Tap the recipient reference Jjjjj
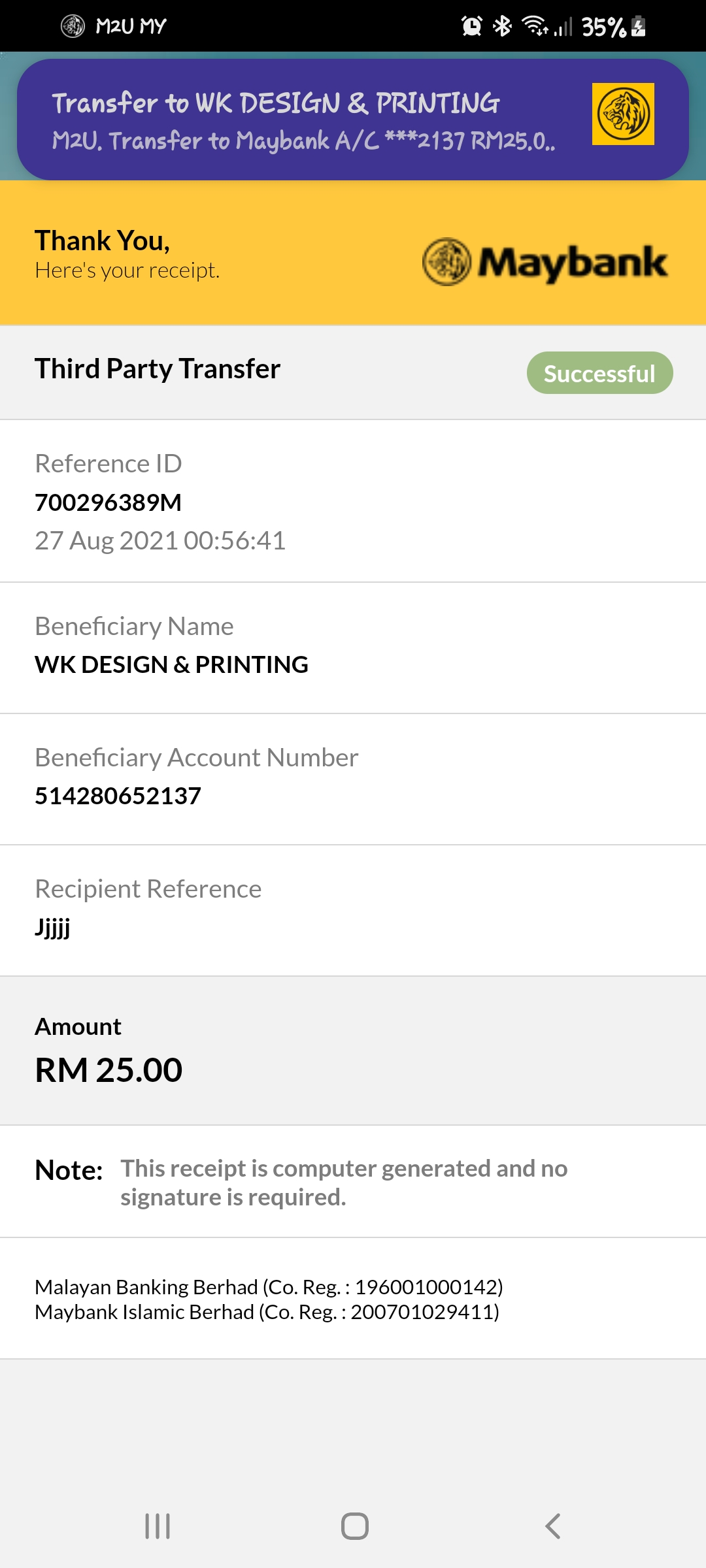Screen dimensions: 706x1568 point(52,927)
